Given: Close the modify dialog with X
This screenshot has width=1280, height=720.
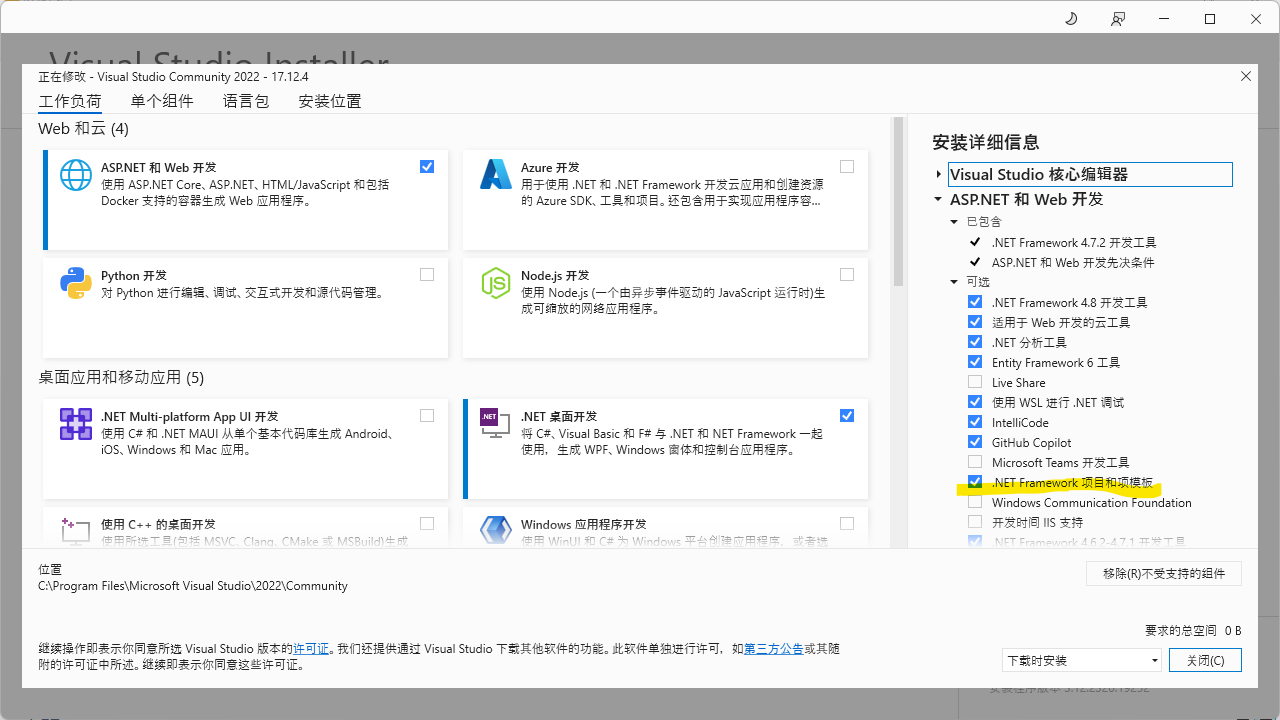Looking at the screenshot, I should (x=1246, y=76).
